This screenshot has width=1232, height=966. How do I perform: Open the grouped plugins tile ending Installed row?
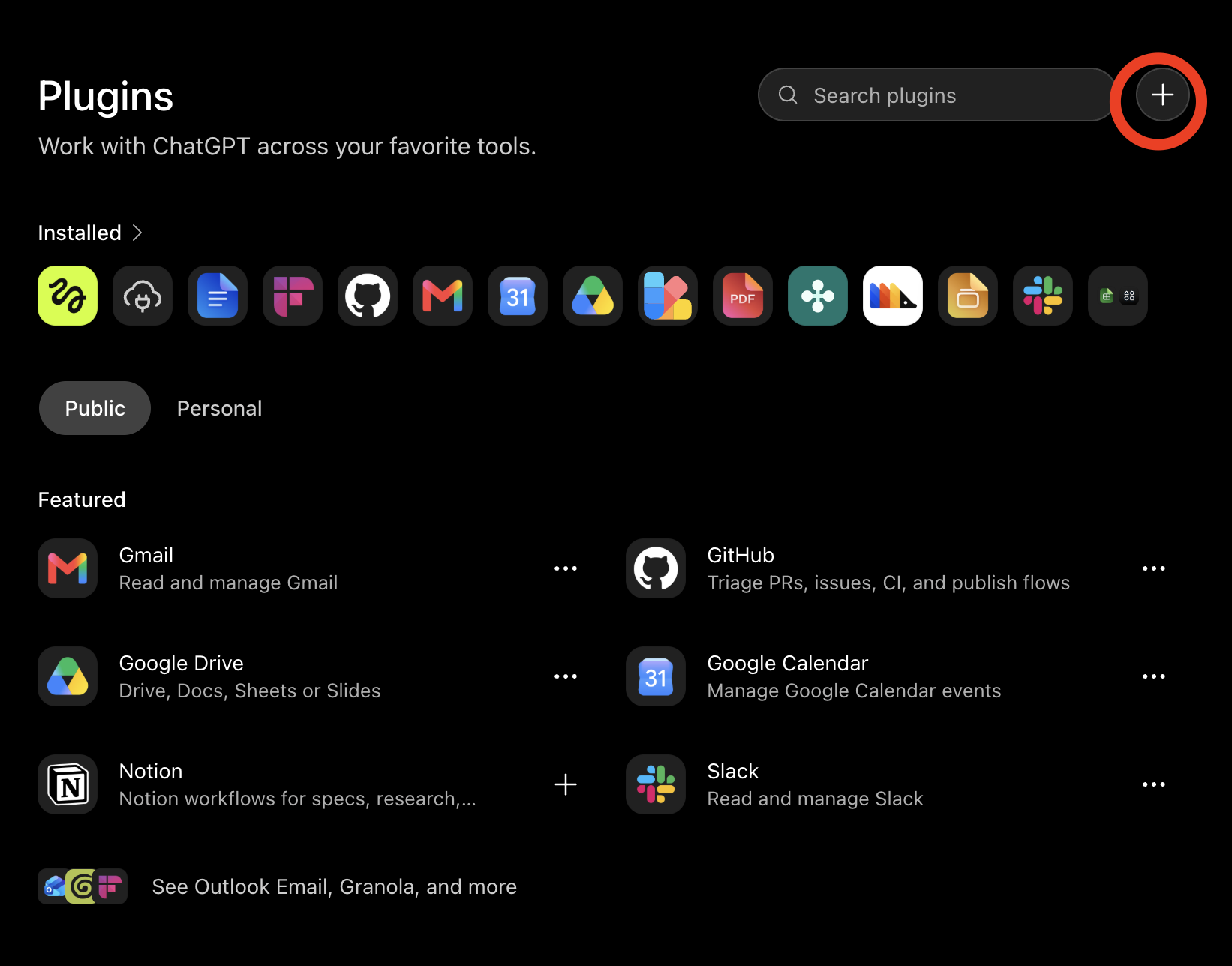[1118, 295]
